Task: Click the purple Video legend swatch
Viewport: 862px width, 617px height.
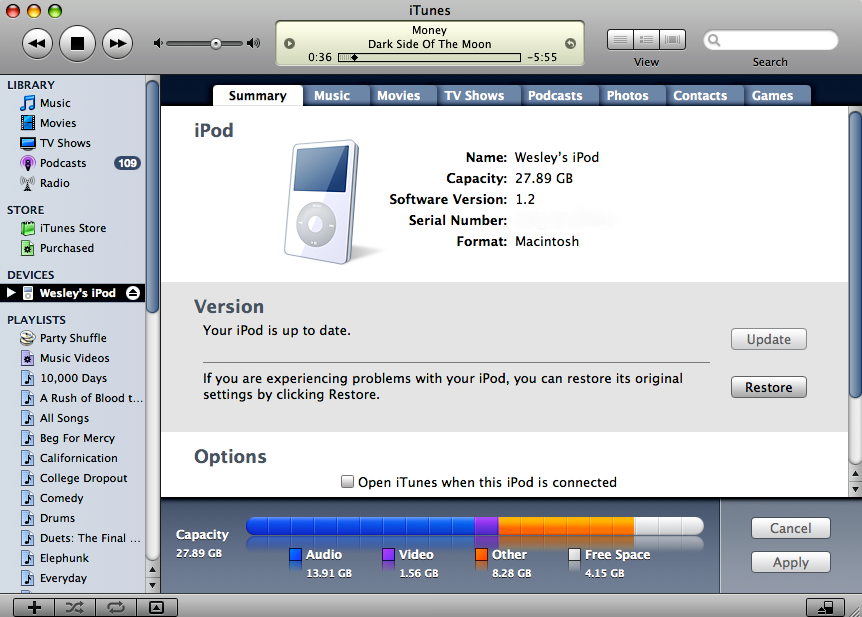Action: click(x=388, y=554)
